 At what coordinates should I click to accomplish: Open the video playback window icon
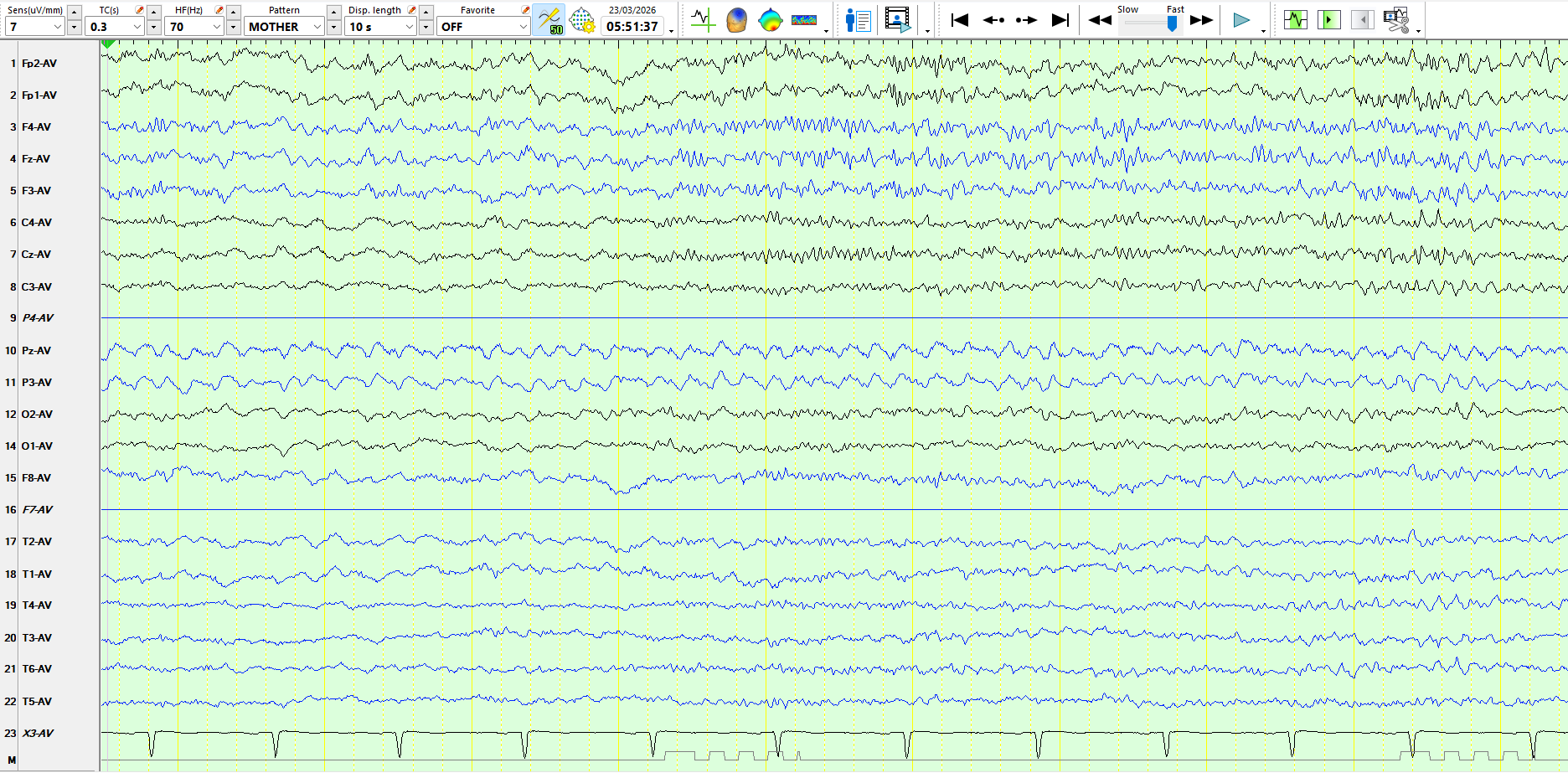point(897,20)
